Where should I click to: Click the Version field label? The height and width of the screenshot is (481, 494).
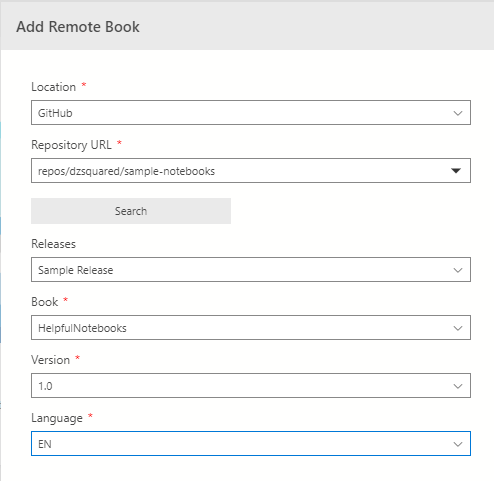(x=51, y=360)
